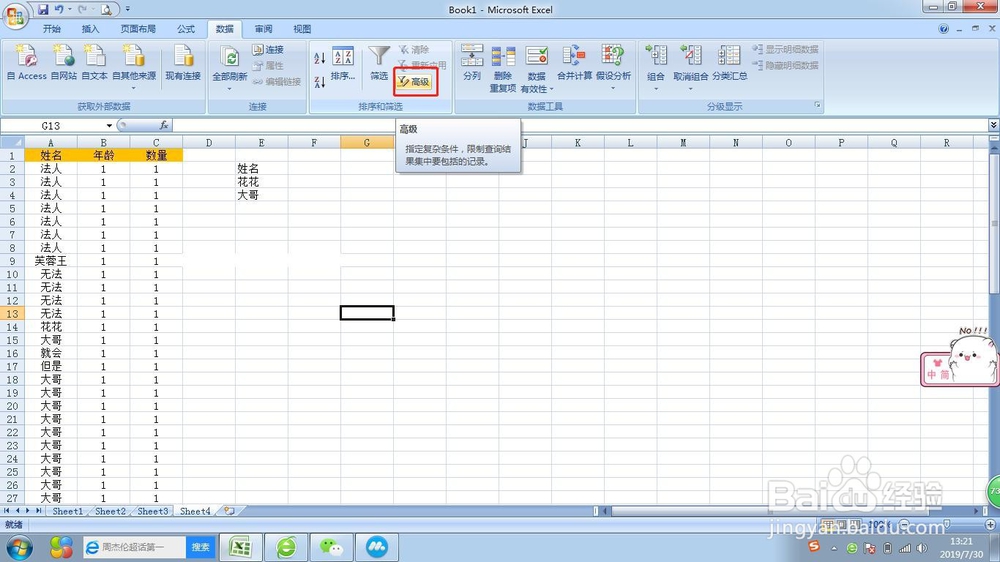Open What-If analysis (假设分析)
Image resolution: width=1000 pixels, height=562 pixels.
tap(613, 63)
